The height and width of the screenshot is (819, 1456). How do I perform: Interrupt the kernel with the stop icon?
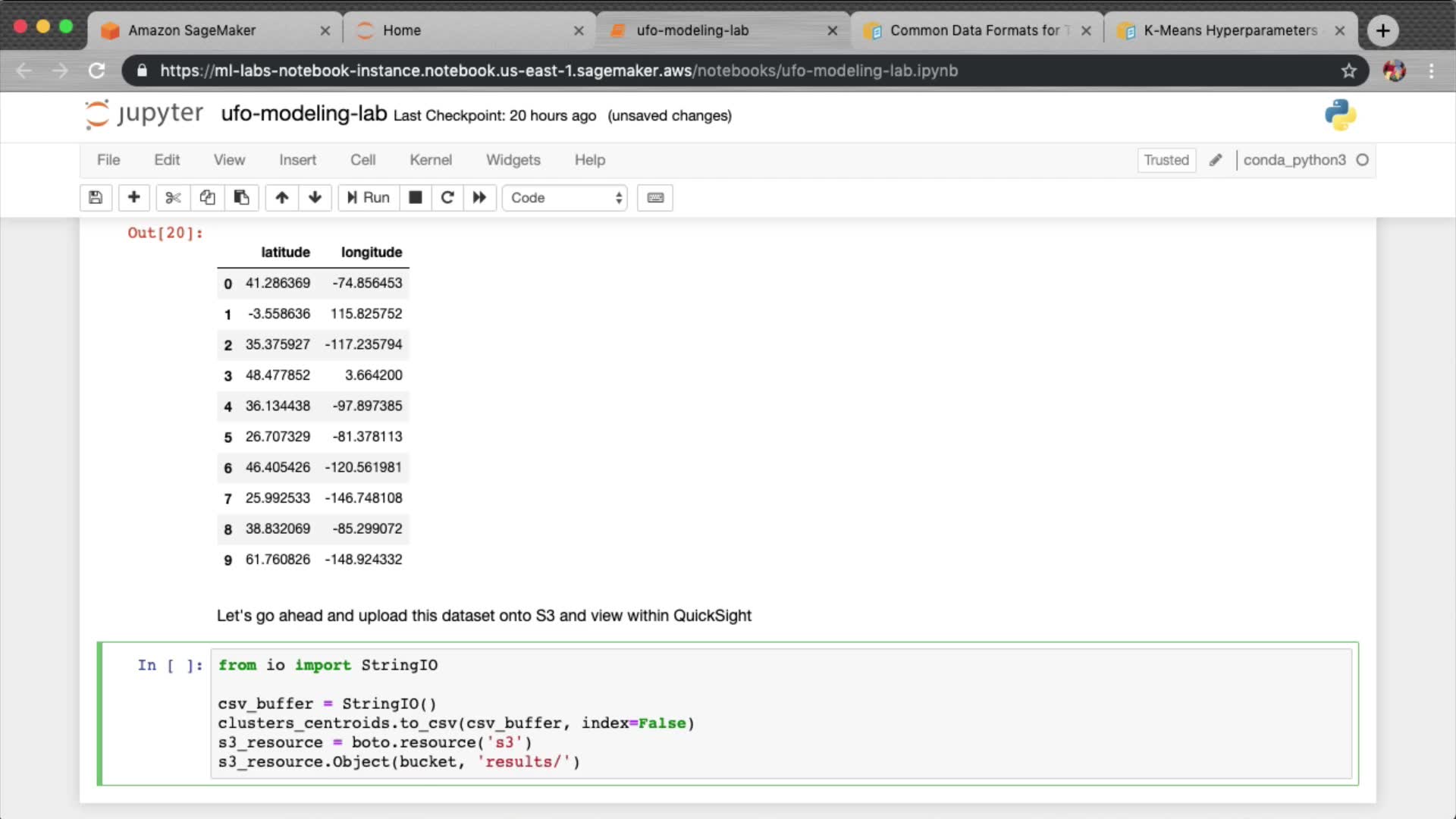click(x=416, y=198)
